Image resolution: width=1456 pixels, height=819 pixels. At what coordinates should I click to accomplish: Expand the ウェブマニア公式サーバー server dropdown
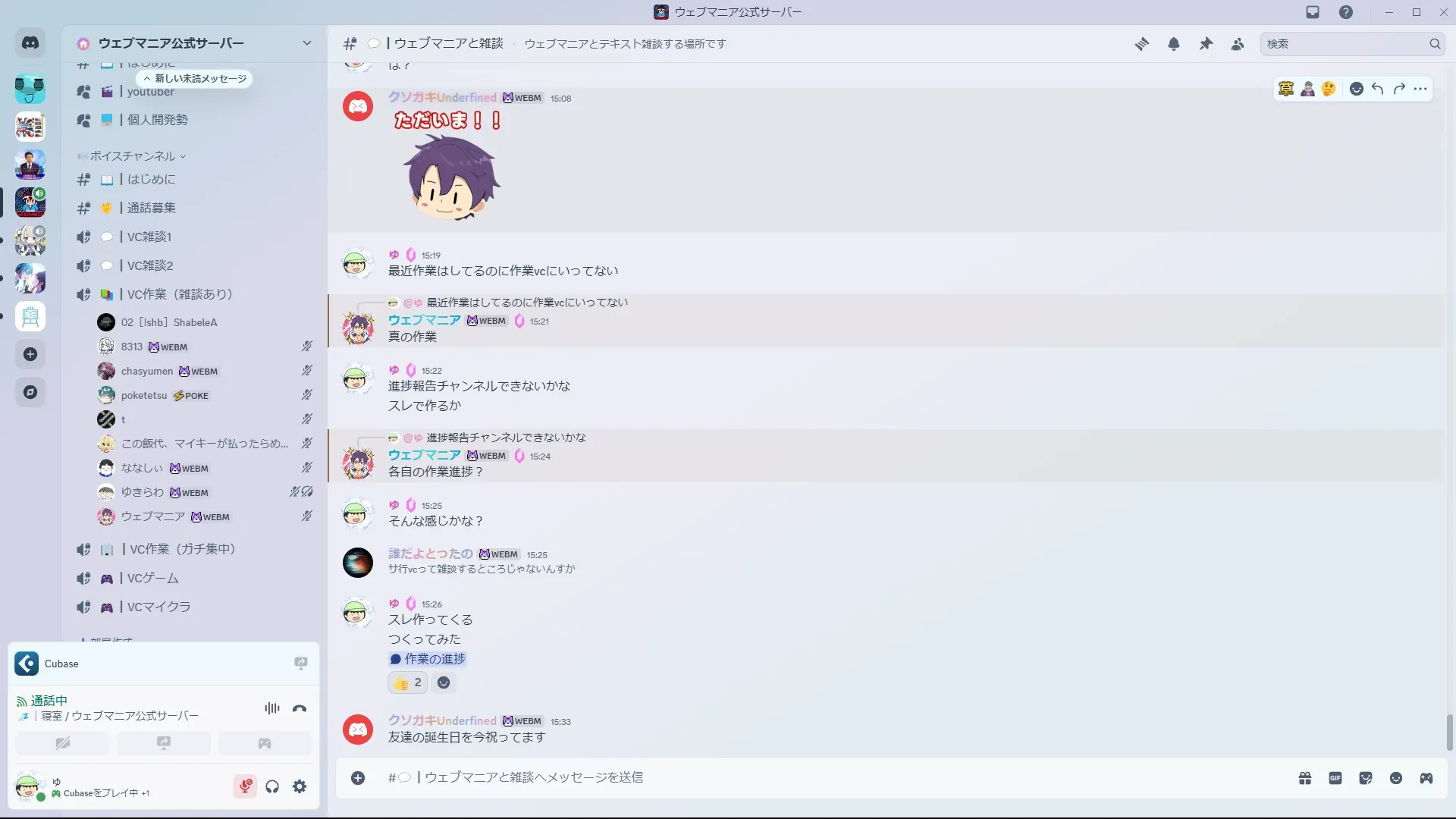[x=306, y=43]
